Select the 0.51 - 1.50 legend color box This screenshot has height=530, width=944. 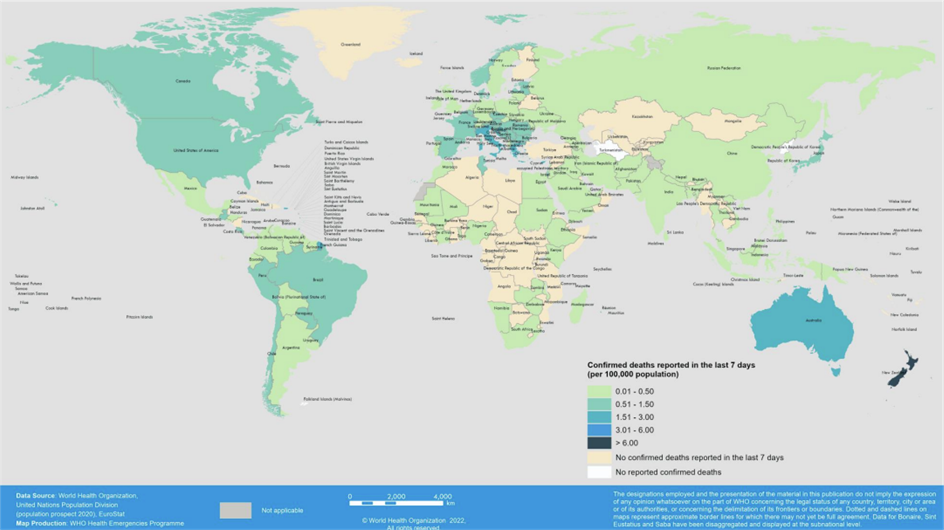pyautogui.click(x=598, y=403)
